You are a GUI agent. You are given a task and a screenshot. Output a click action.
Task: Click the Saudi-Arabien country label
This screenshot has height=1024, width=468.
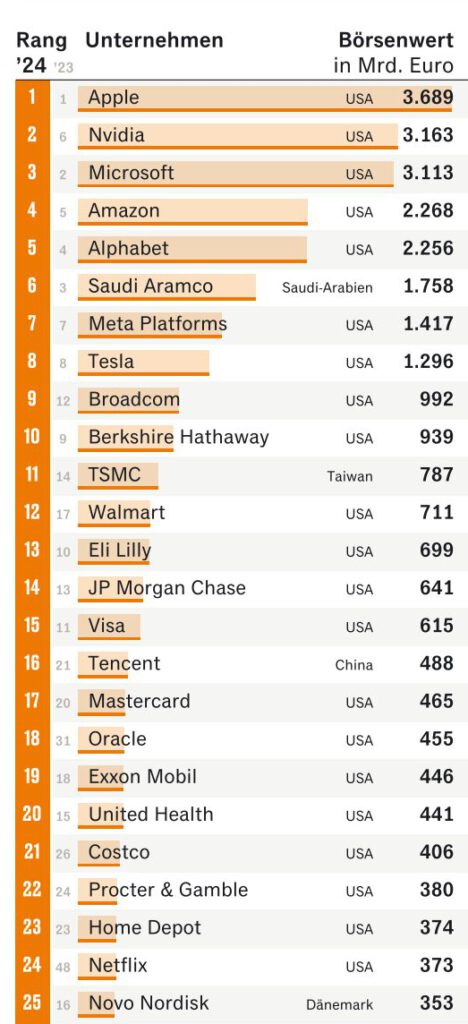pyautogui.click(x=328, y=287)
